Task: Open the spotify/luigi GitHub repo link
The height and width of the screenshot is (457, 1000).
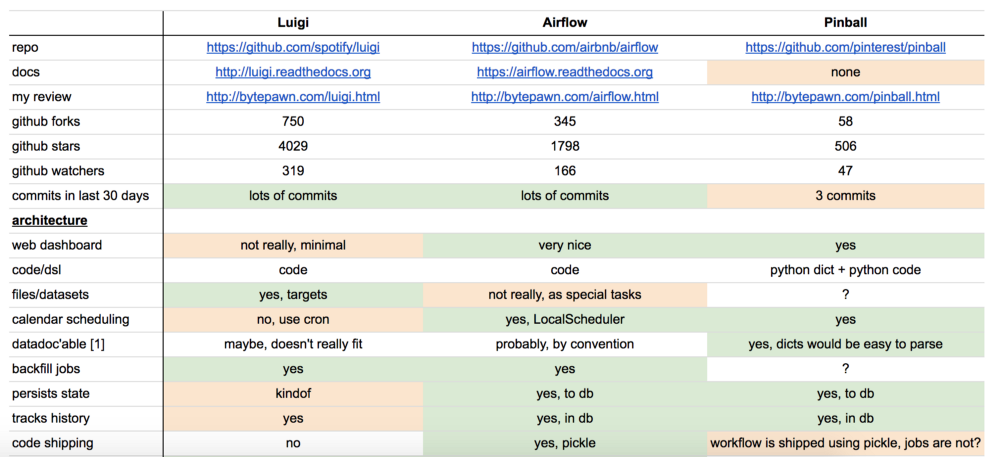Action: click(293, 47)
